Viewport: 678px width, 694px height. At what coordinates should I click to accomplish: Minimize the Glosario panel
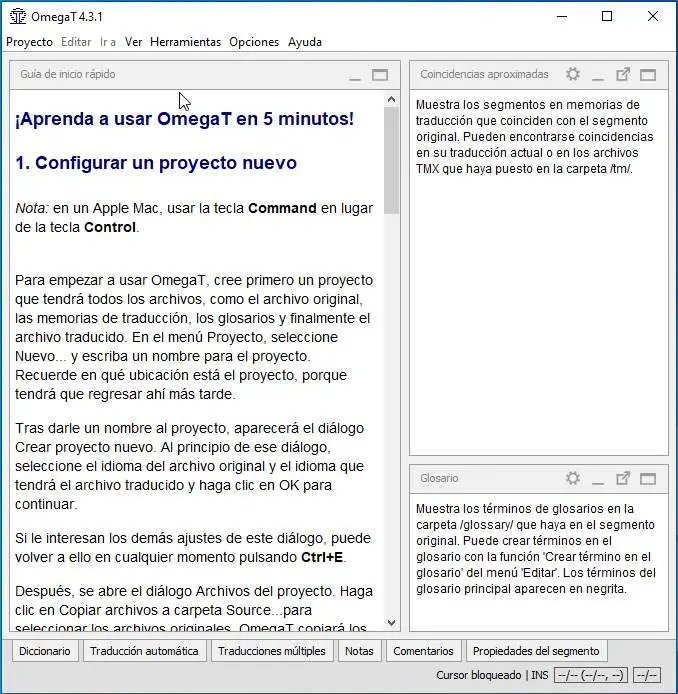coord(598,479)
